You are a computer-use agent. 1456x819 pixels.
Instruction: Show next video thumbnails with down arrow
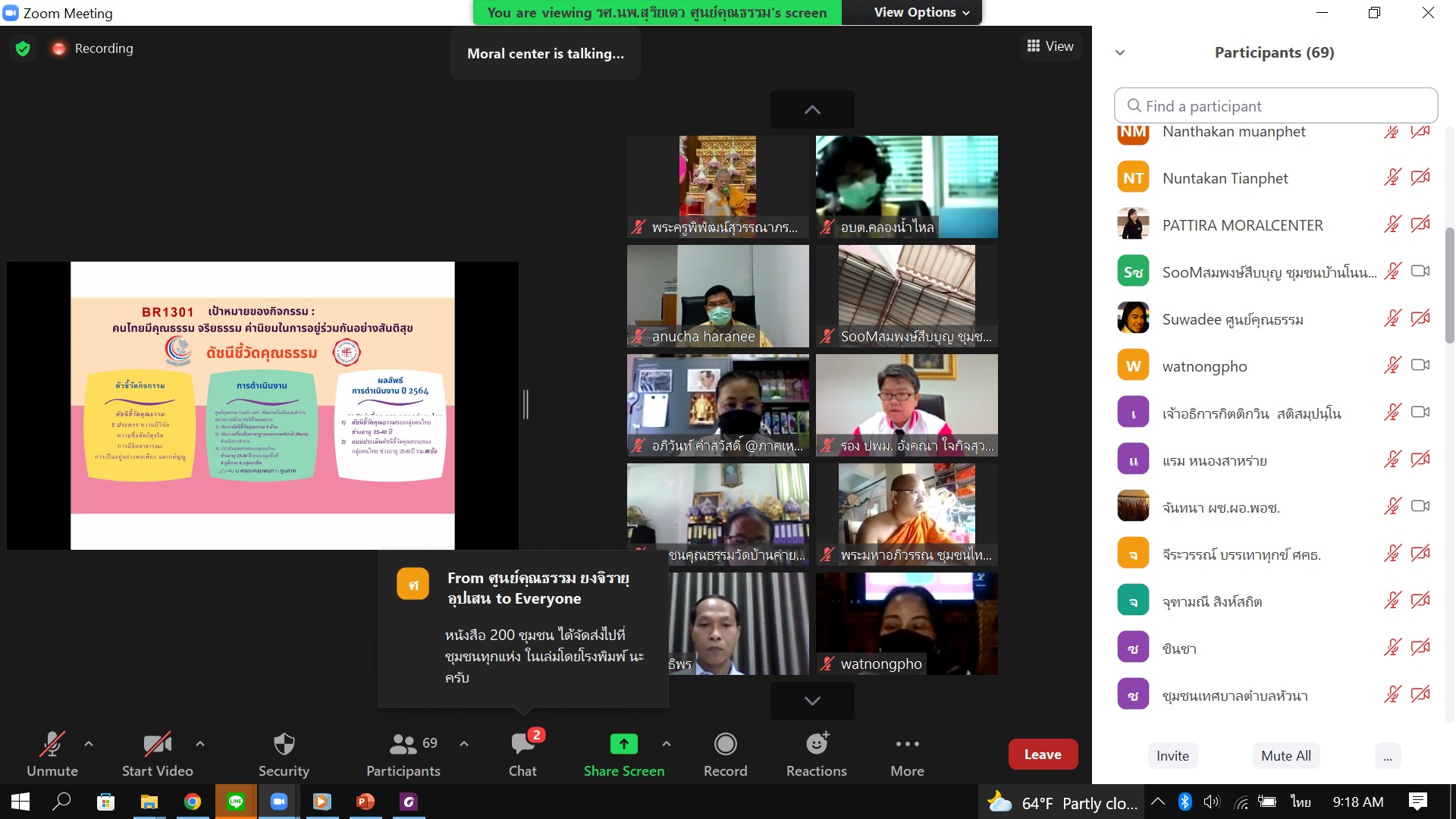click(812, 701)
